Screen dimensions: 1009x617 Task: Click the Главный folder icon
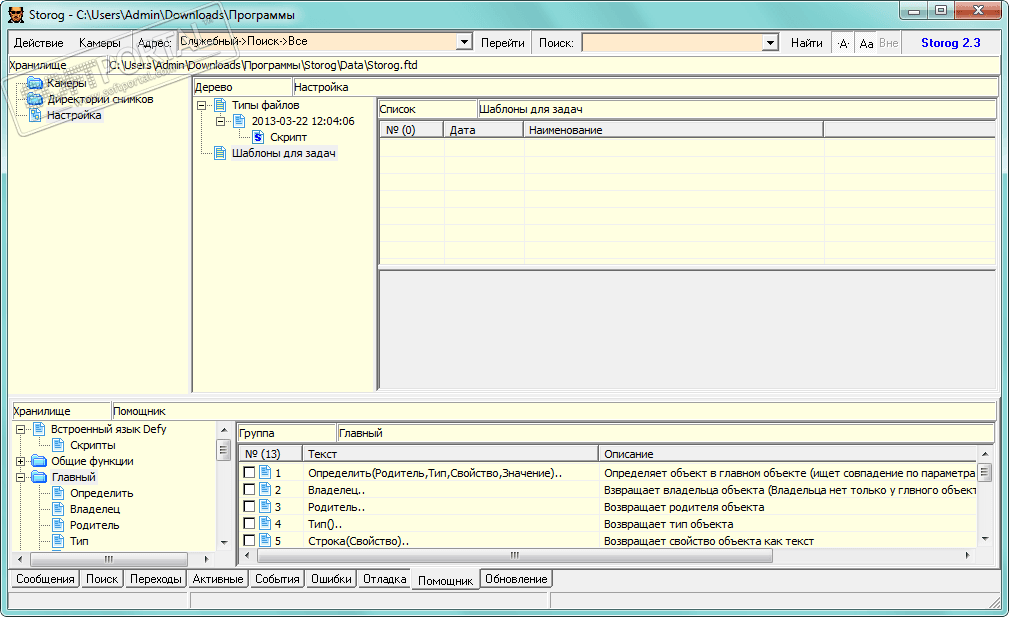(39, 477)
